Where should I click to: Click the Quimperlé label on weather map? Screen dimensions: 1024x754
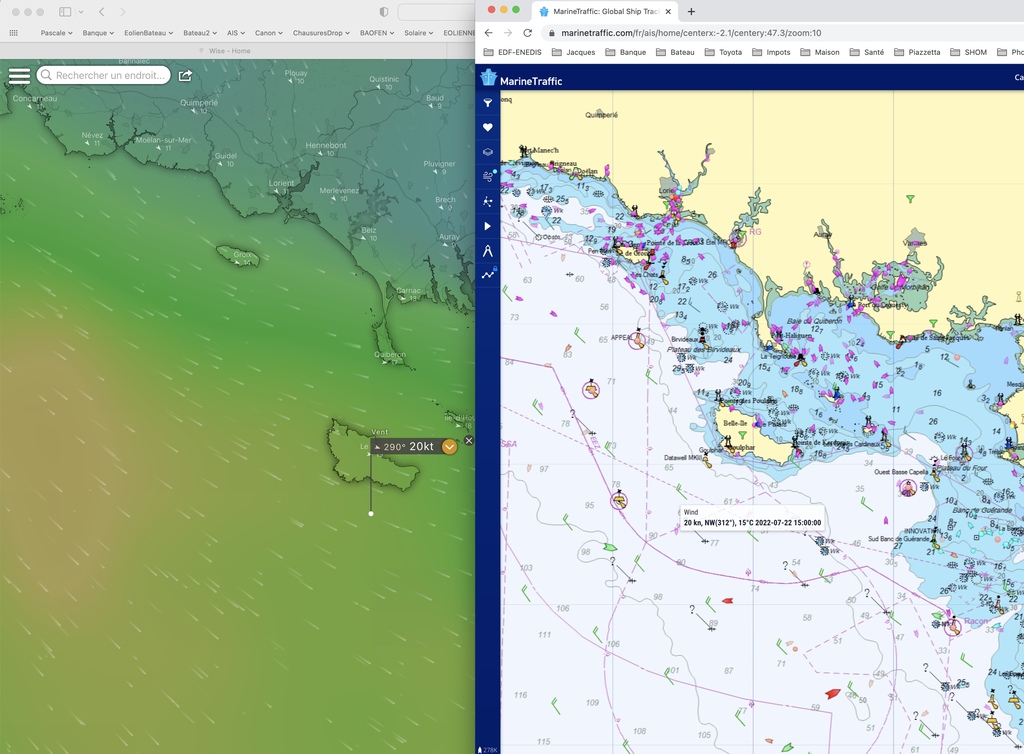pyautogui.click(x=199, y=102)
